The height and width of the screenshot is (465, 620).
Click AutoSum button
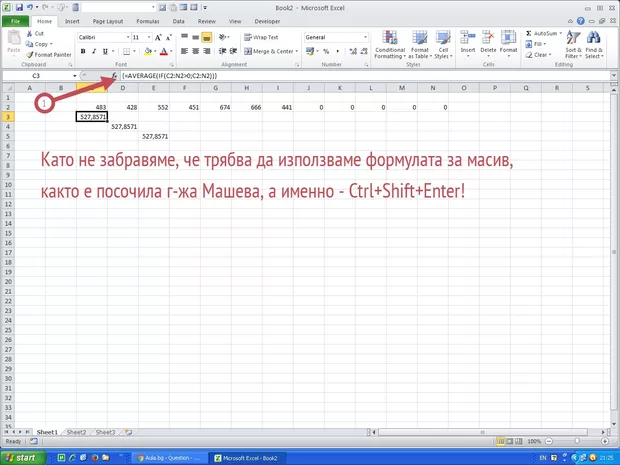[543, 34]
